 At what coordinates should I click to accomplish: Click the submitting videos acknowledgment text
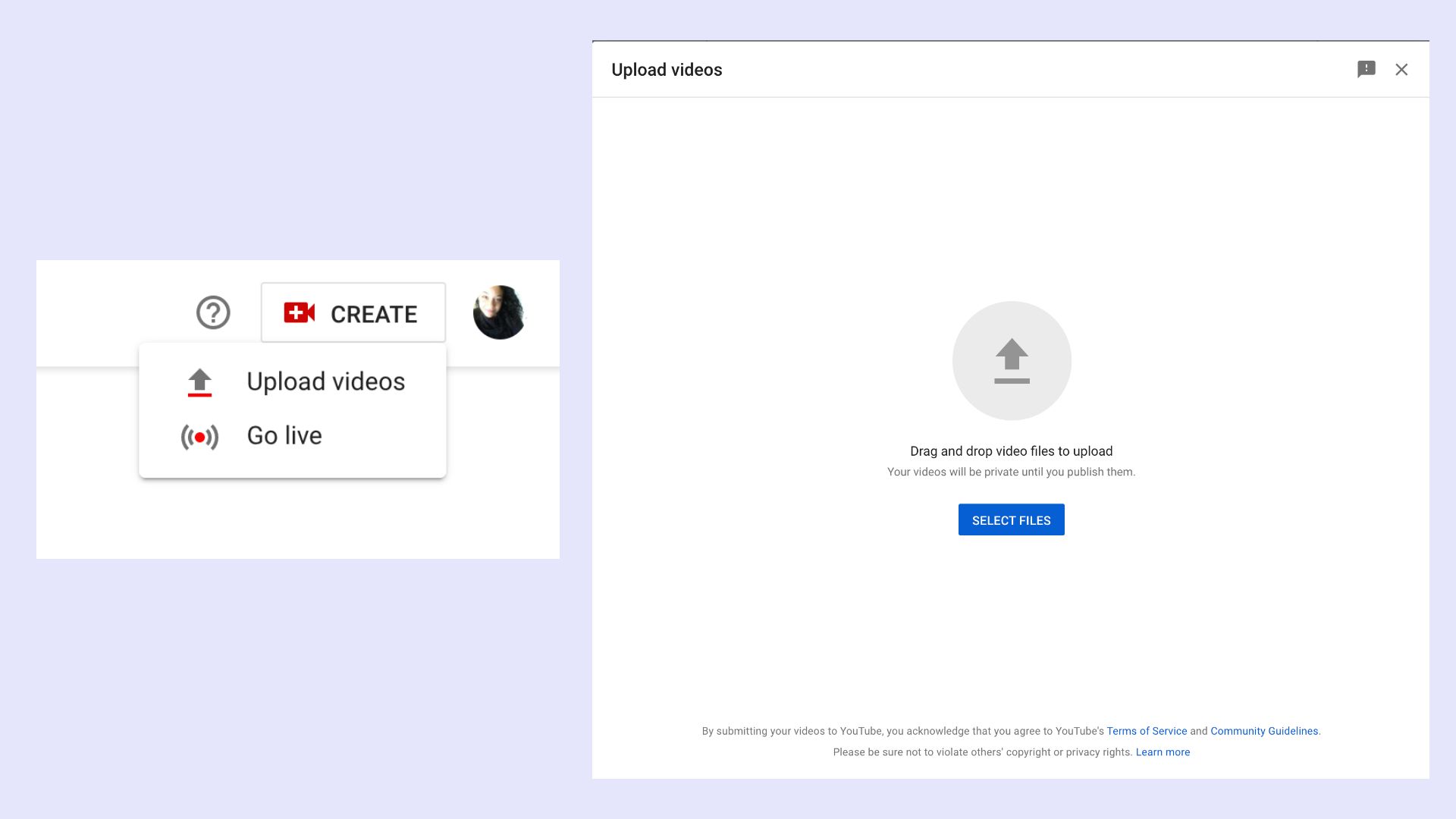point(902,731)
